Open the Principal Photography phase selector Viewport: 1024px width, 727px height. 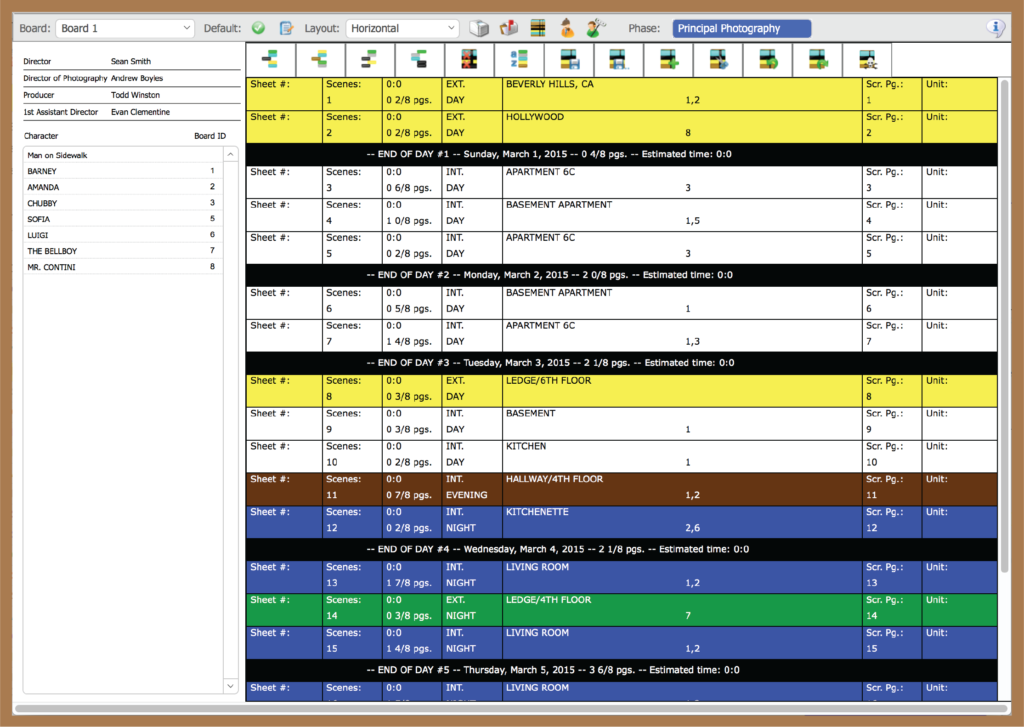click(742, 28)
